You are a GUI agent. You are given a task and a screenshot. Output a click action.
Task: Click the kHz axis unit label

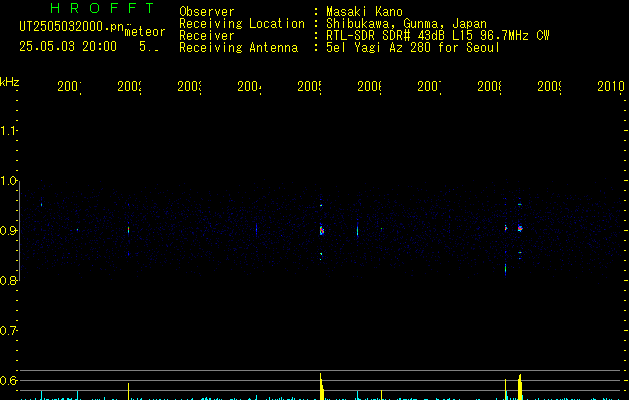[x=10, y=82]
